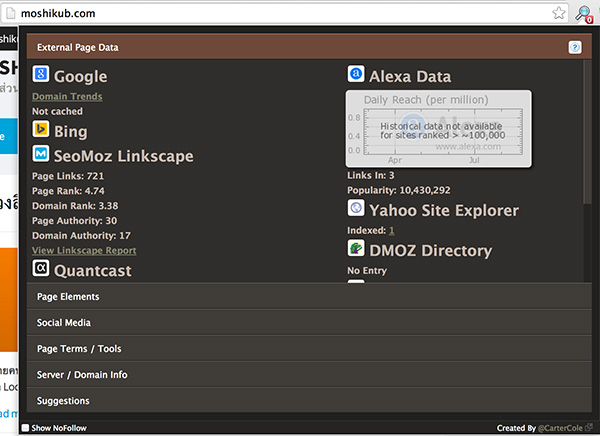Image resolution: width=600 pixels, height=436 pixels.
Task: Click the DMOZ Directory heading
Action: click(x=431, y=251)
